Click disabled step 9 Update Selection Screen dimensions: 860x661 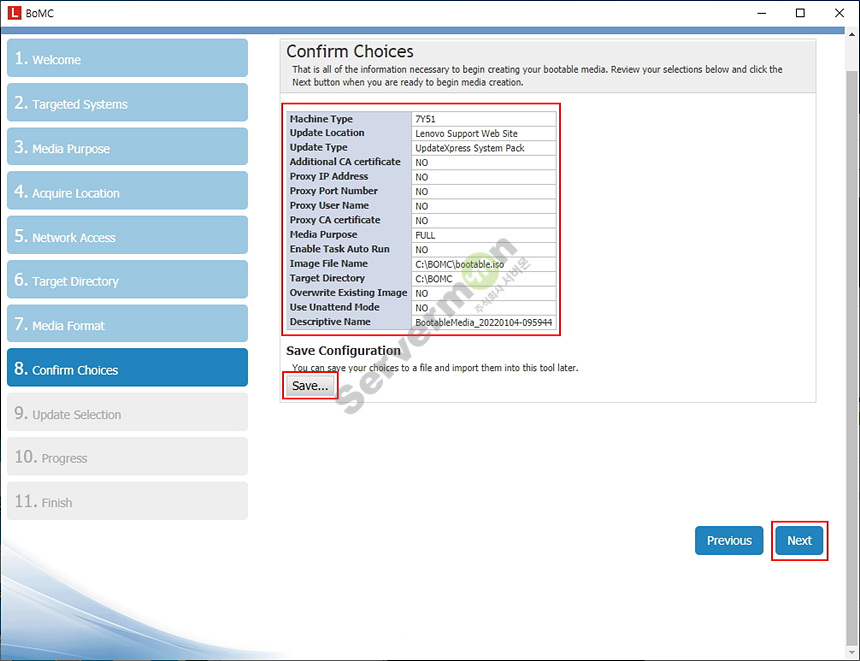[127, 412]
